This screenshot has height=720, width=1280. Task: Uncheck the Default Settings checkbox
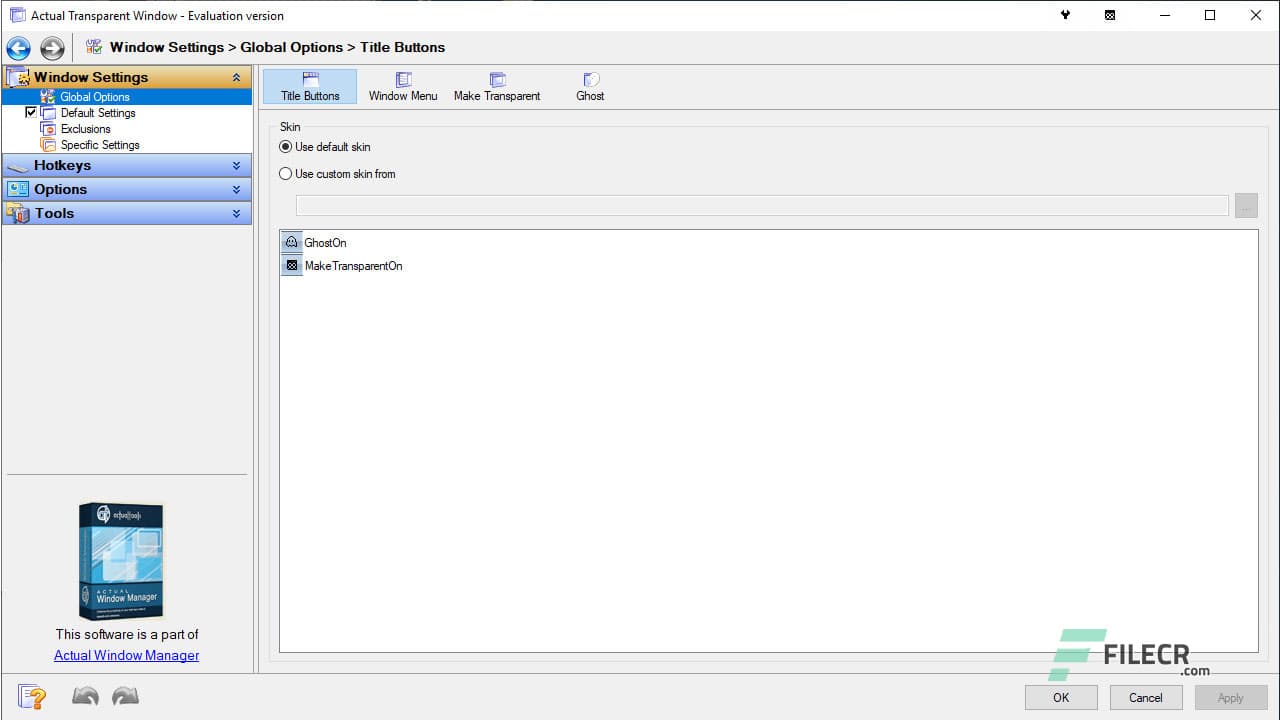(31, 112)
